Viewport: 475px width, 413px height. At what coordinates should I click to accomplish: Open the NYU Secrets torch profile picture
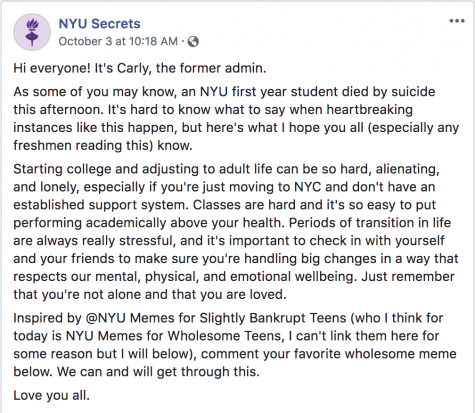(x=32, y=32)
